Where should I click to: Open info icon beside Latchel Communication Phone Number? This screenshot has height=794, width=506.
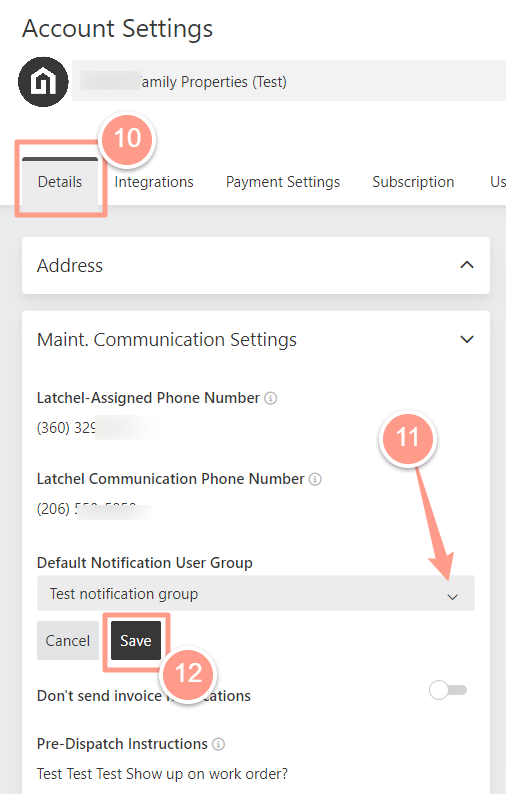(x=315, y=479)
